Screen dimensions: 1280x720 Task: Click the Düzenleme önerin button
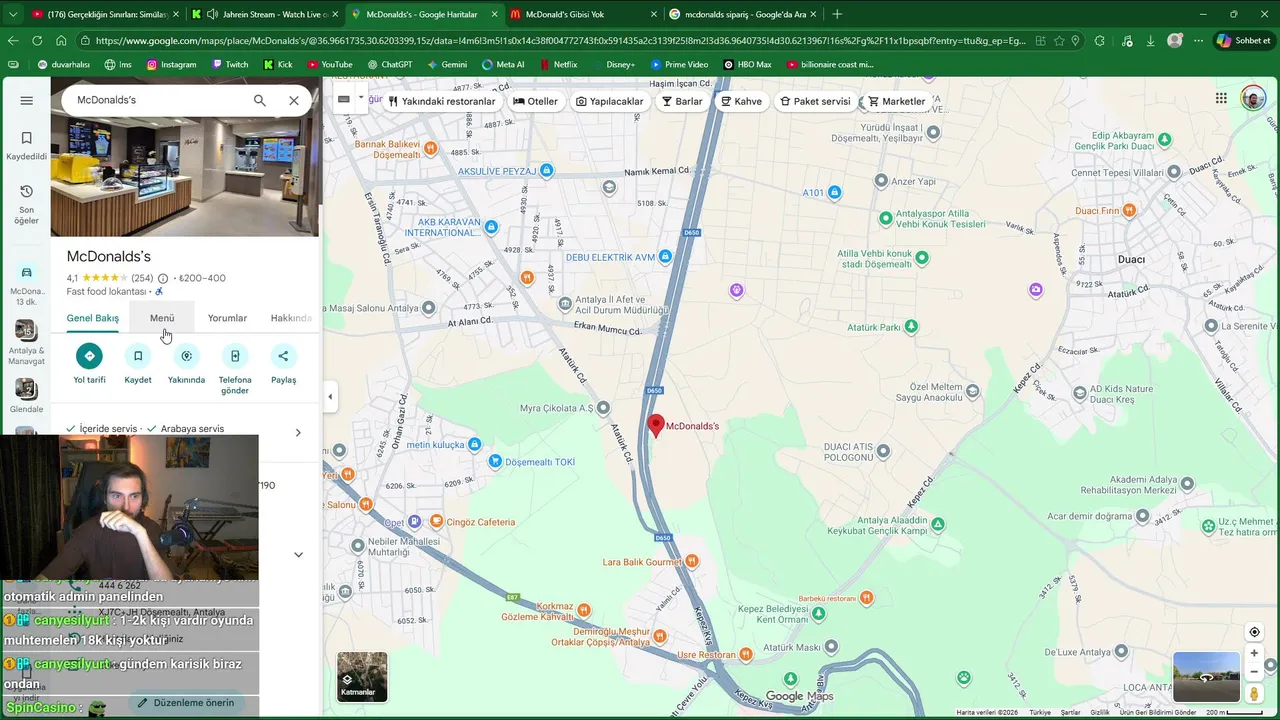coord(186,703)
